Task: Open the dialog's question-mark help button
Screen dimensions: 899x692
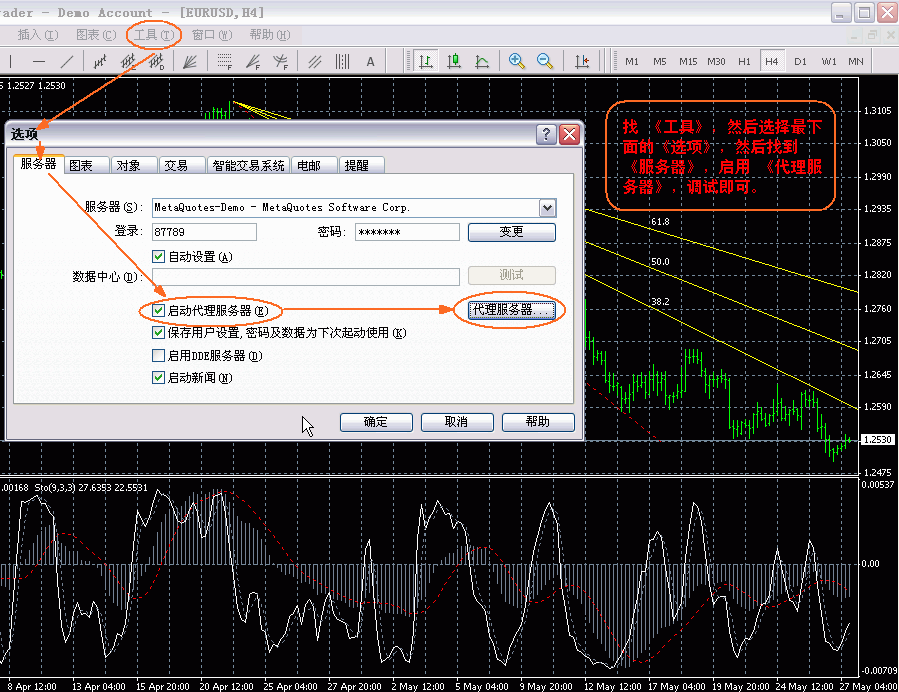Action: [546, 134]
